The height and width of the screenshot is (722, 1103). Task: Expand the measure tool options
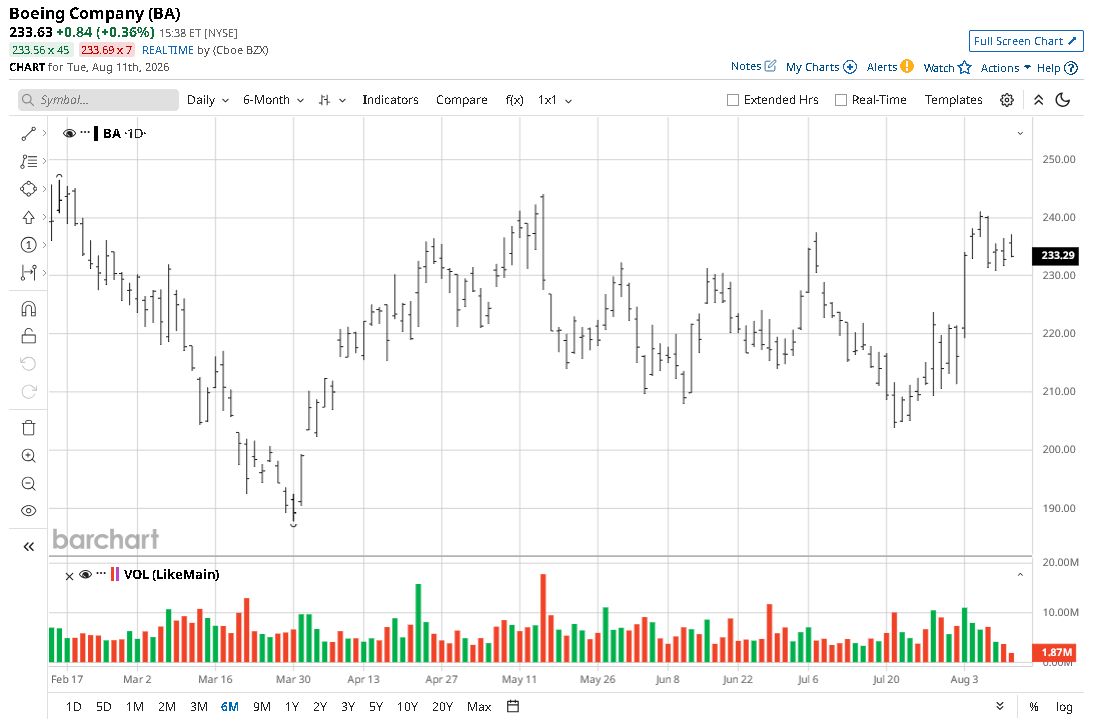[44, 272]
